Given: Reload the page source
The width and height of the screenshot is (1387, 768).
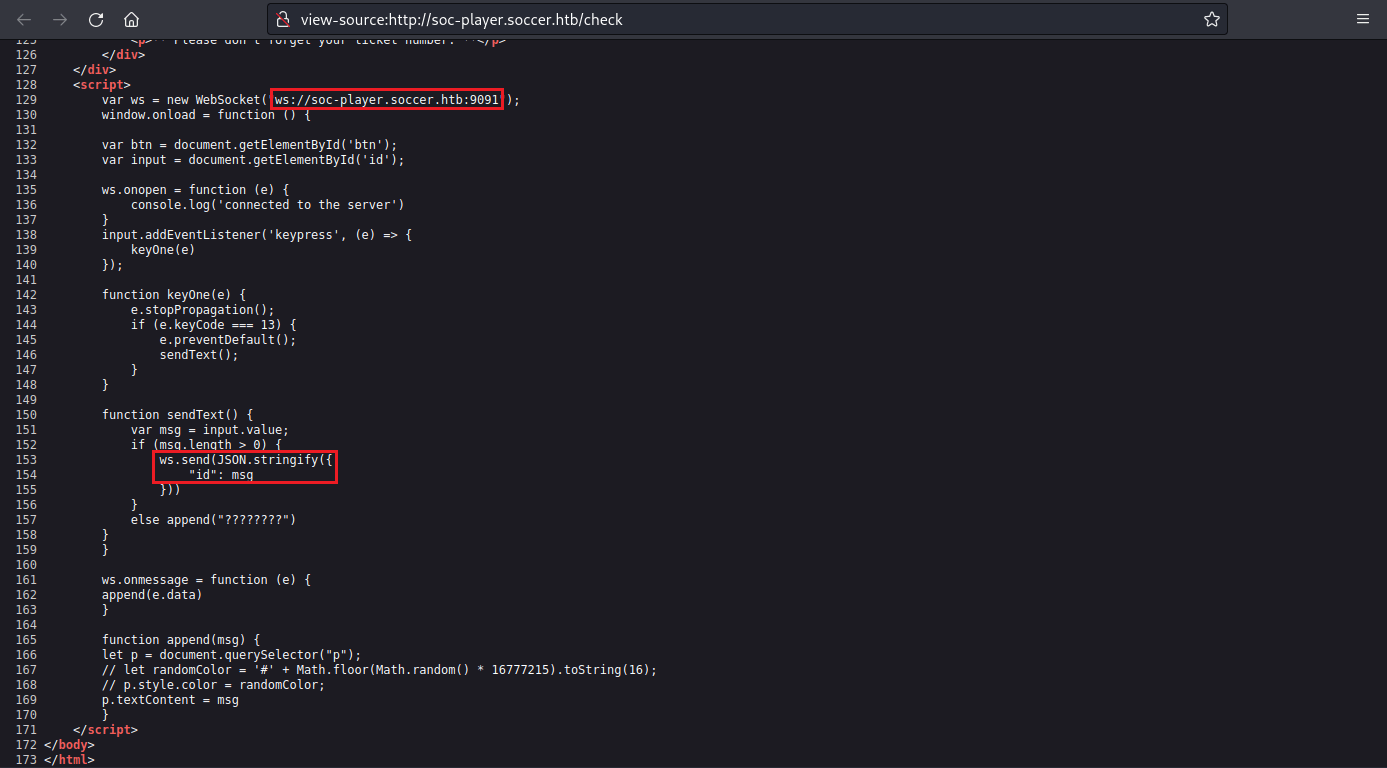Looking at the screenshot, I should point(96,19).
